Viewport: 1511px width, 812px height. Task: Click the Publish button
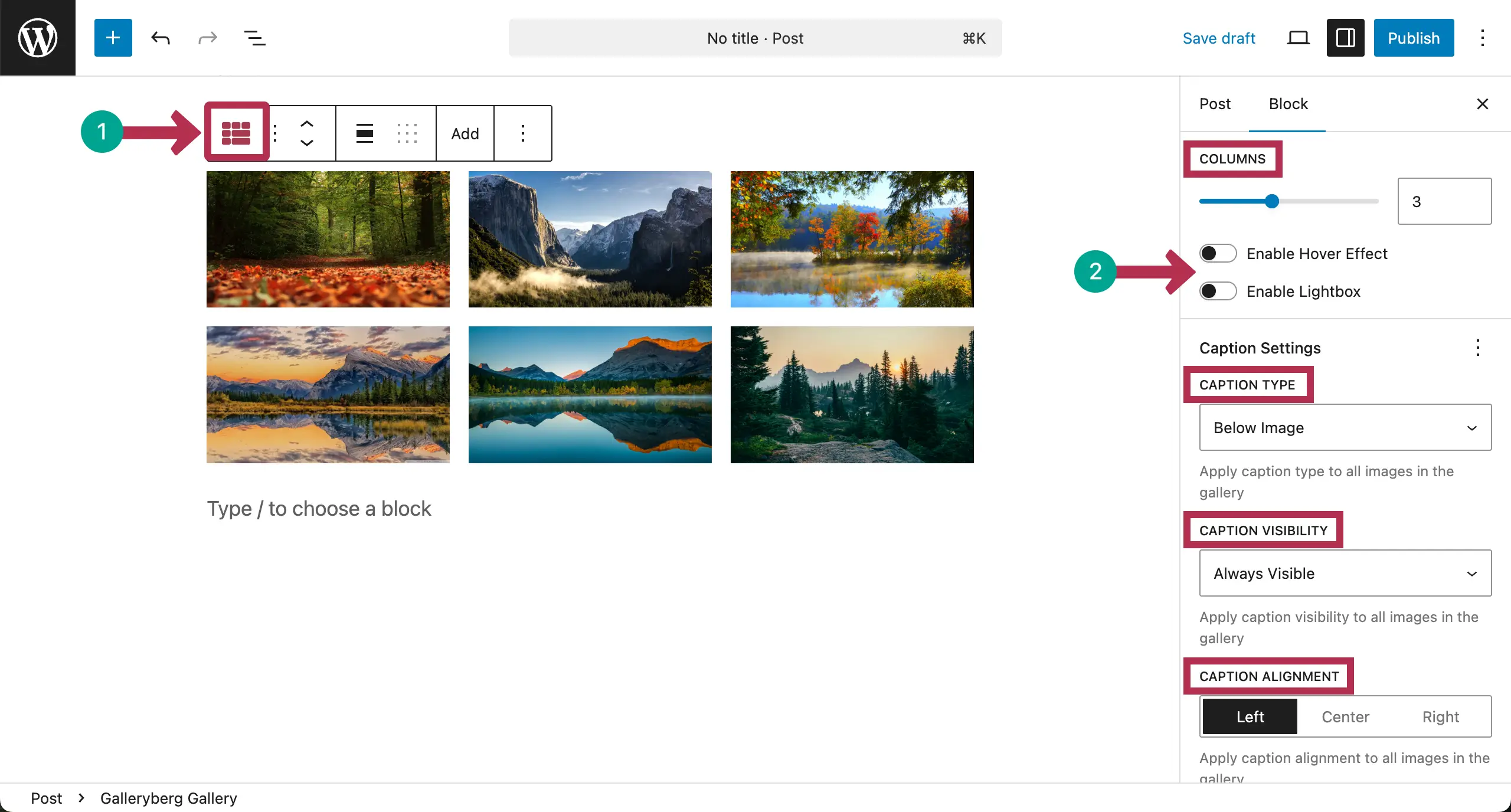[1414, 38]
